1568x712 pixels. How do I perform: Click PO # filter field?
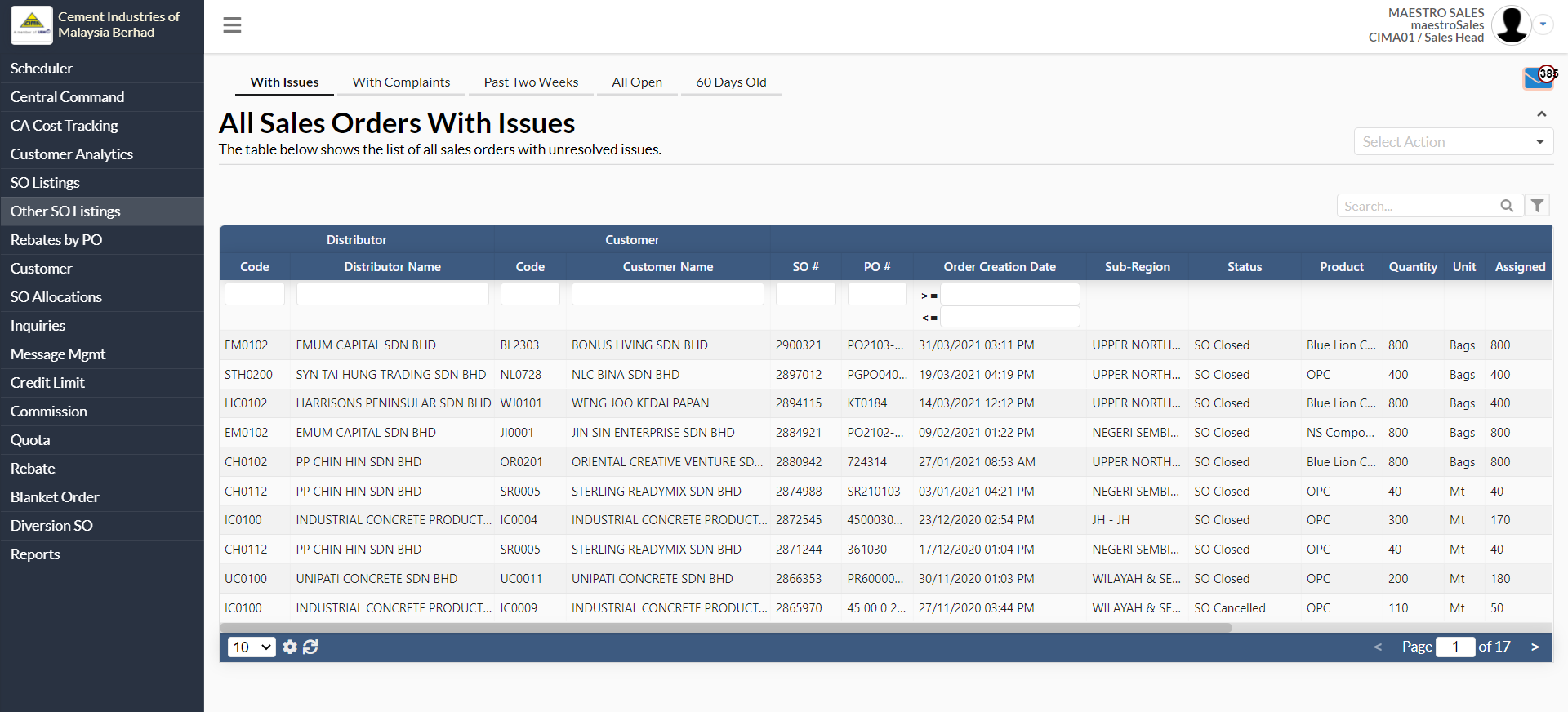(877, 294)
